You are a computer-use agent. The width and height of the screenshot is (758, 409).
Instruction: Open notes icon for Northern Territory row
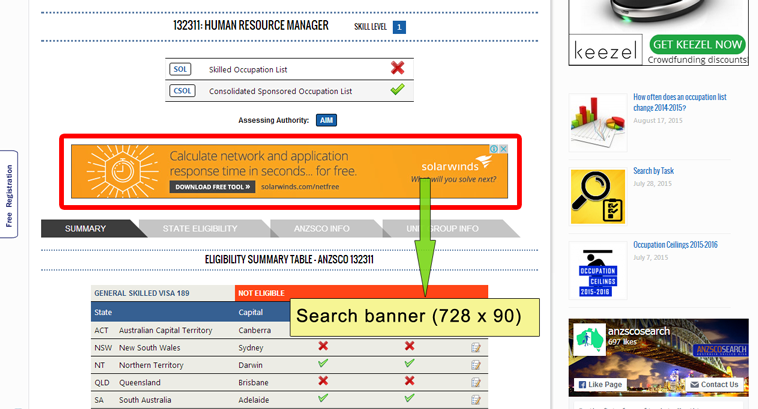[x=476, y=365]
